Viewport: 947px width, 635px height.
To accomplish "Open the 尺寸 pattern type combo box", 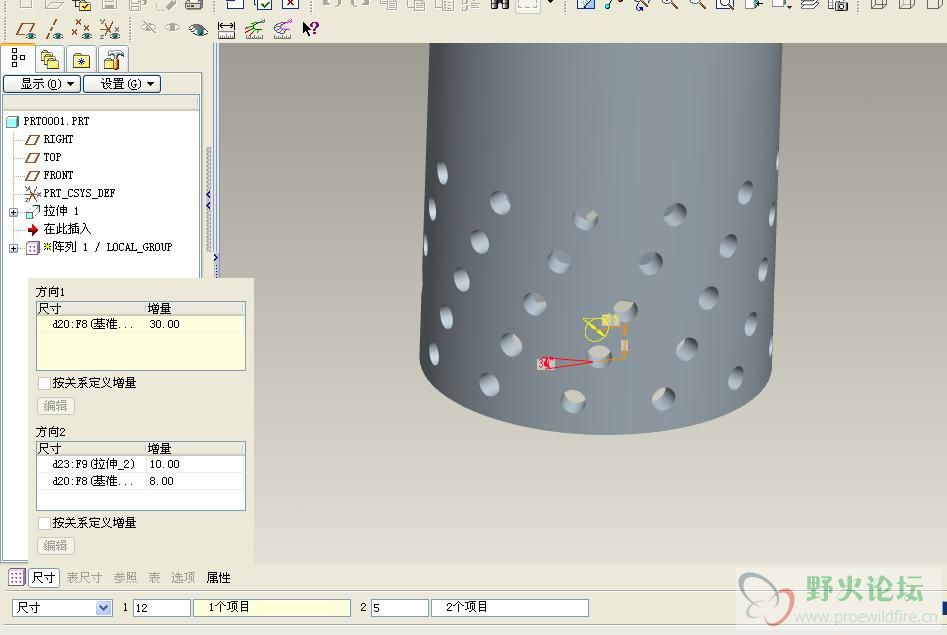I will pyautogui.click(x=62, y=608).
